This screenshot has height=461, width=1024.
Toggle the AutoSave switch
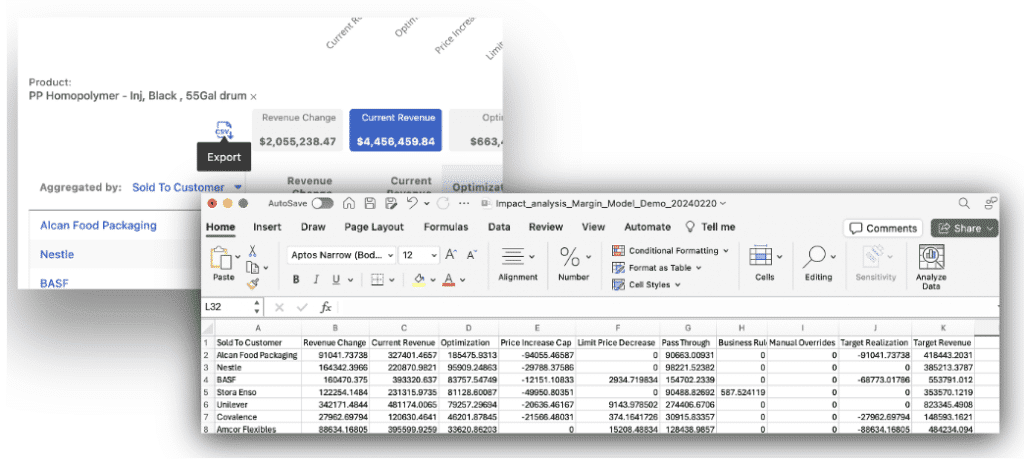point(322,203)
